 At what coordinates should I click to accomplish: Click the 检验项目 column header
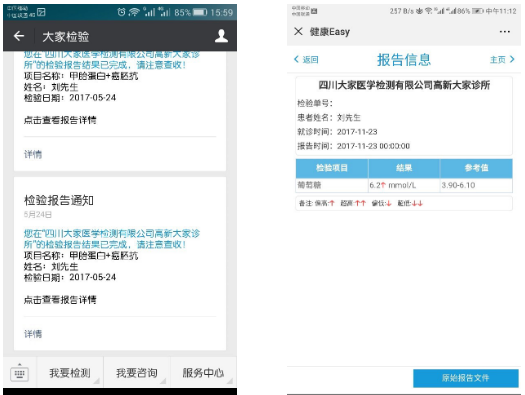pyautogui.click(x=332, y=168)
